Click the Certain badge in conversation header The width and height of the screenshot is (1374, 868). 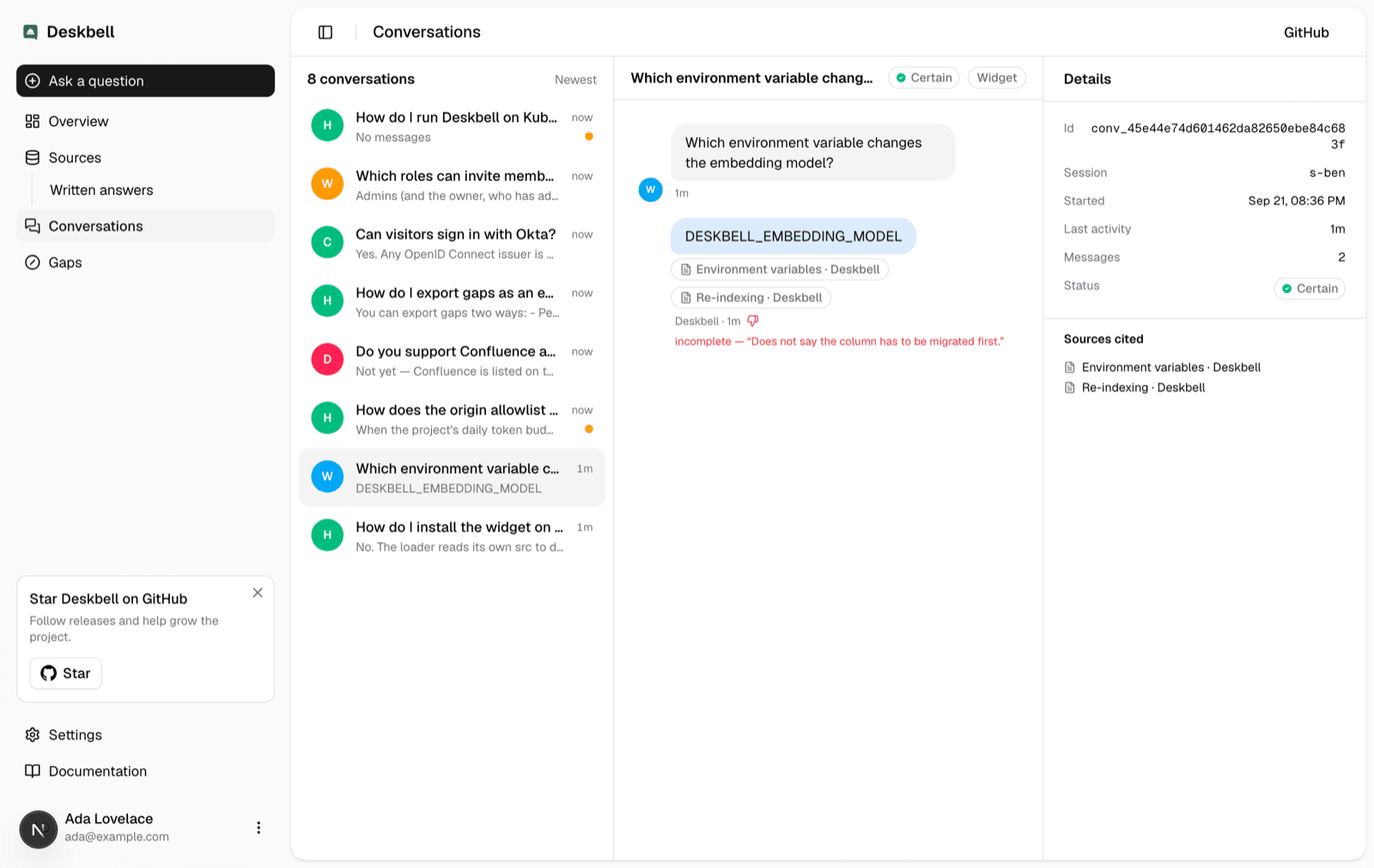pyautogui.click(x=924, y=78)
